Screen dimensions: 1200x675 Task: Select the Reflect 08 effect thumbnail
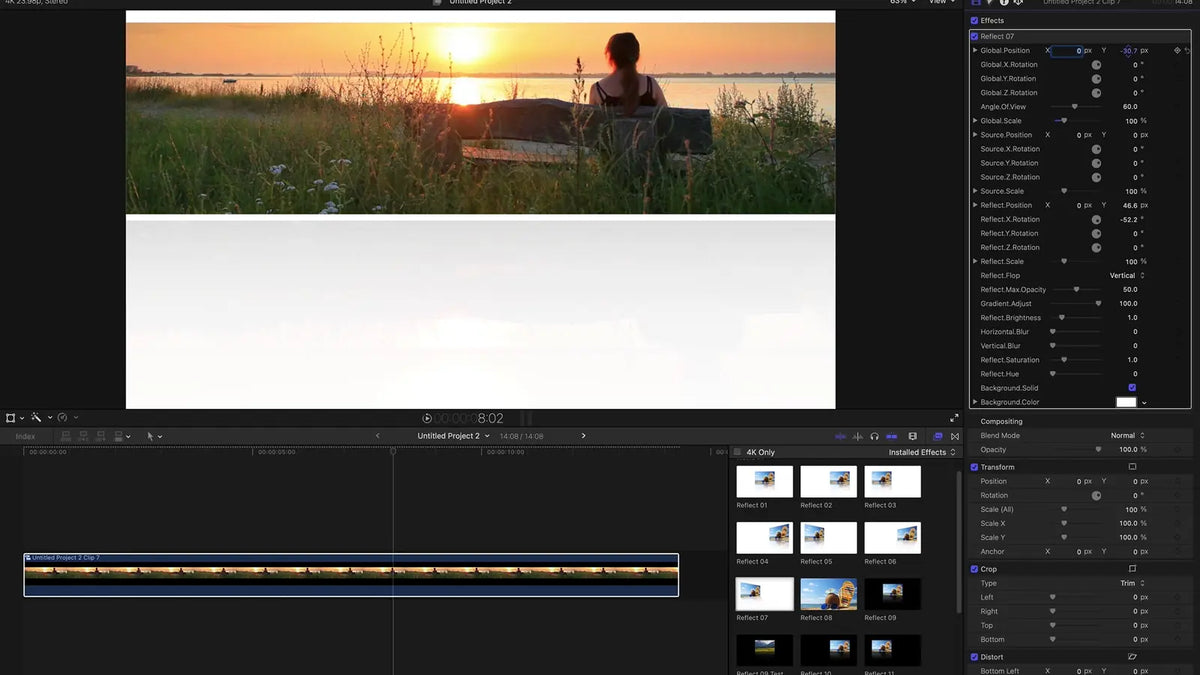(x=828, y=594)
